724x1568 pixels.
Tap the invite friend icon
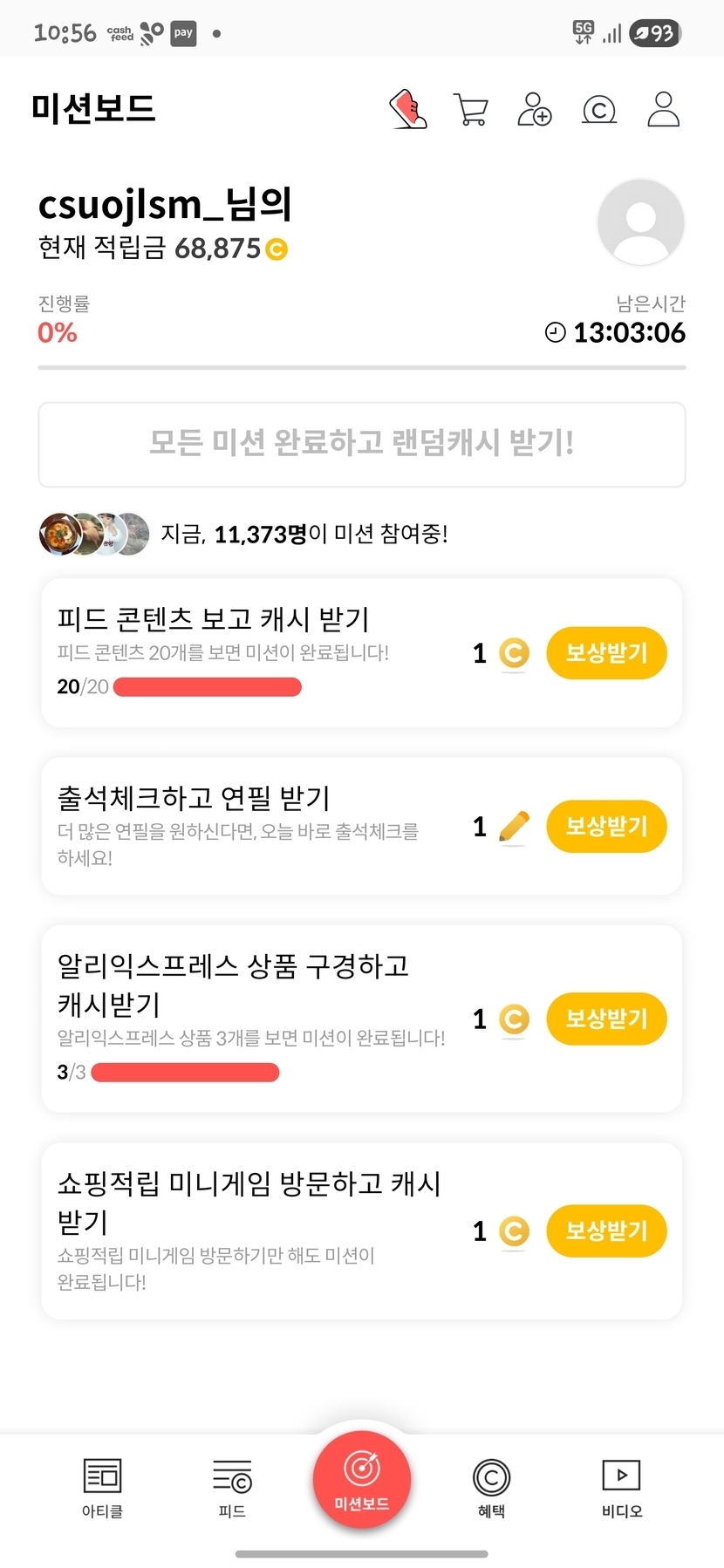click(535, 110)
